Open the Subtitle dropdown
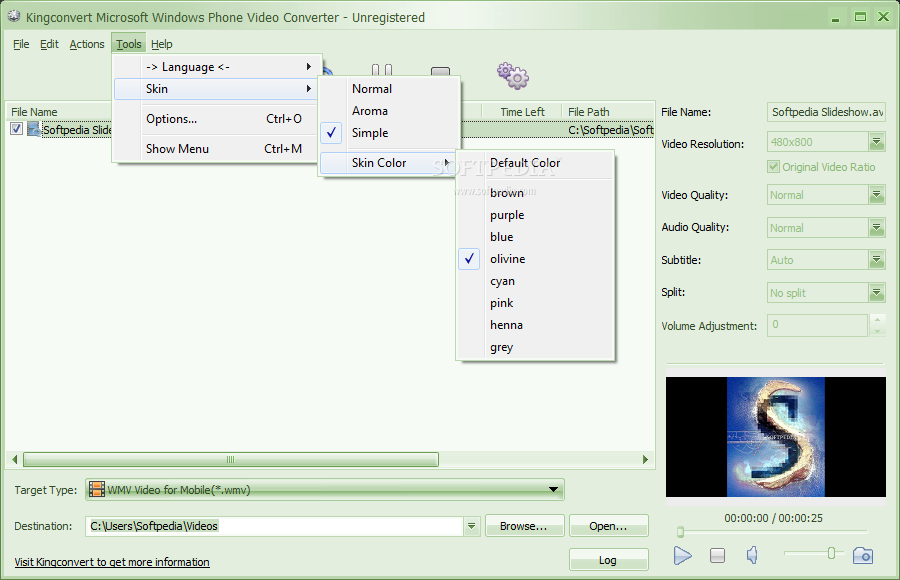The image size is (900, 580). pyautogui.click(x=876, y=260)
